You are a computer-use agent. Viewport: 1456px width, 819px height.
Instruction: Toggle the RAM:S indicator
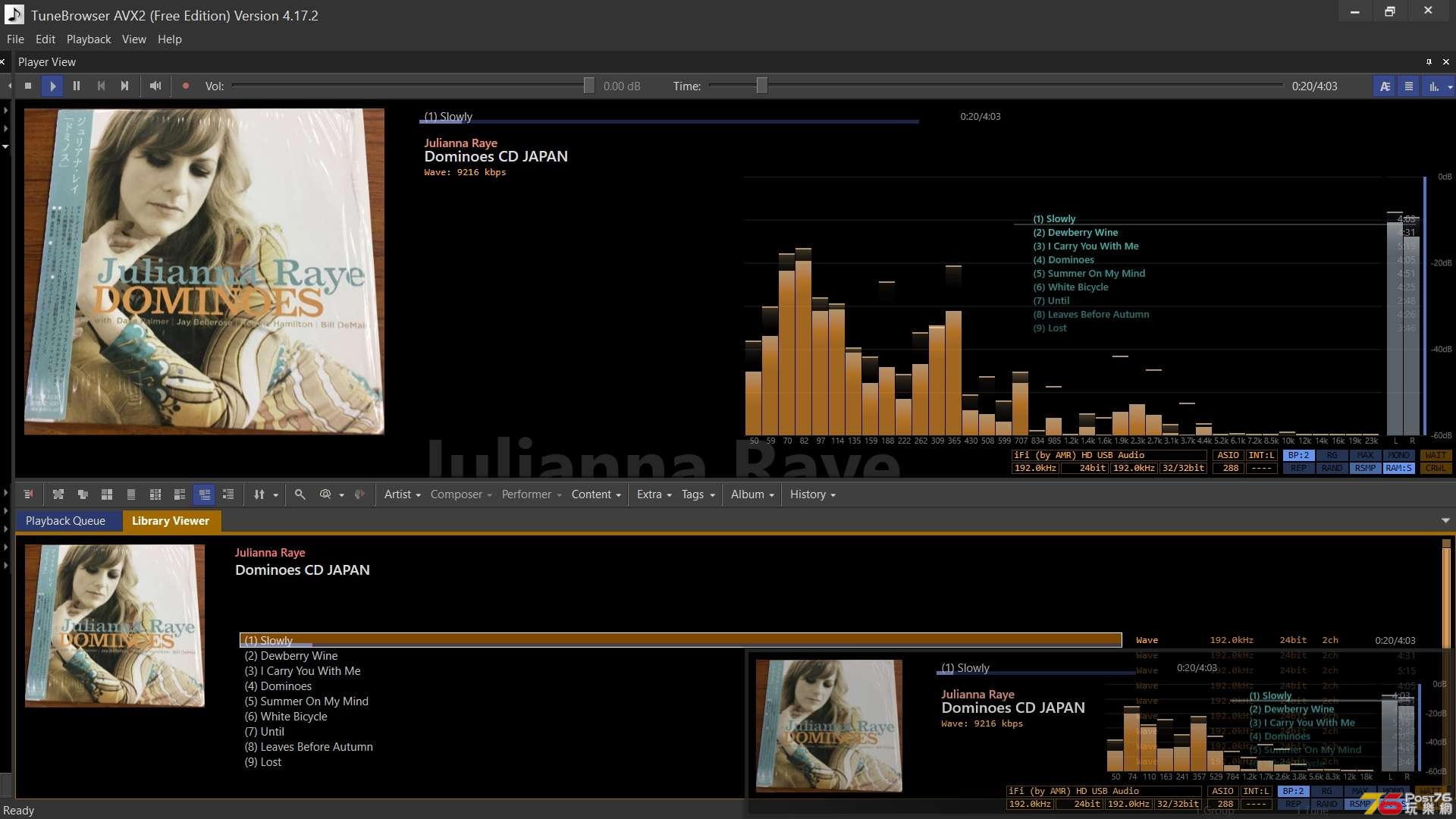point(1398,469)
